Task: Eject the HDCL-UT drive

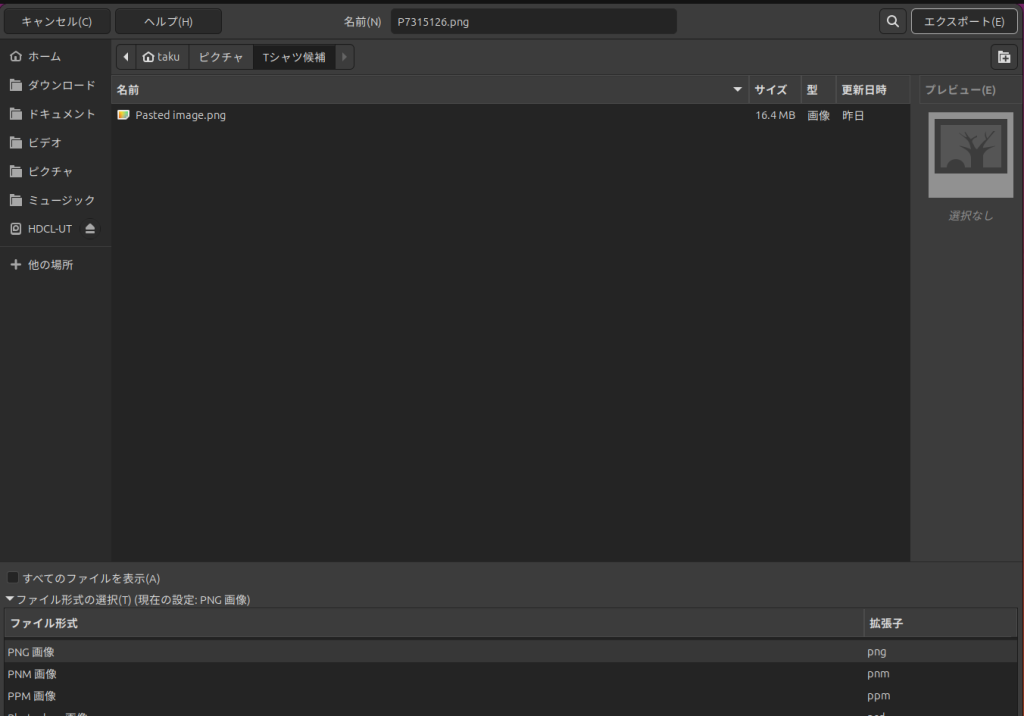Action: tap(90, 229)
